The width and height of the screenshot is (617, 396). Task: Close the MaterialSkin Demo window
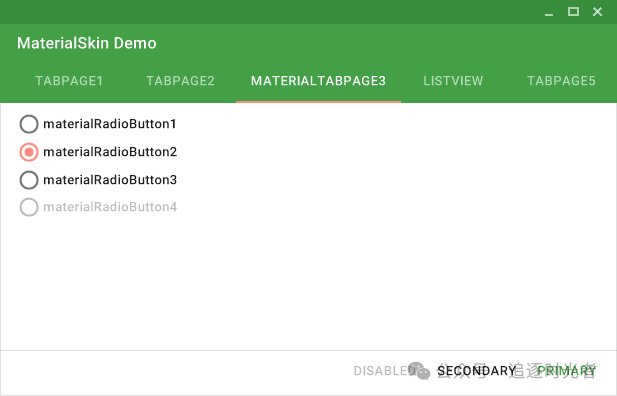click(597, 12)
